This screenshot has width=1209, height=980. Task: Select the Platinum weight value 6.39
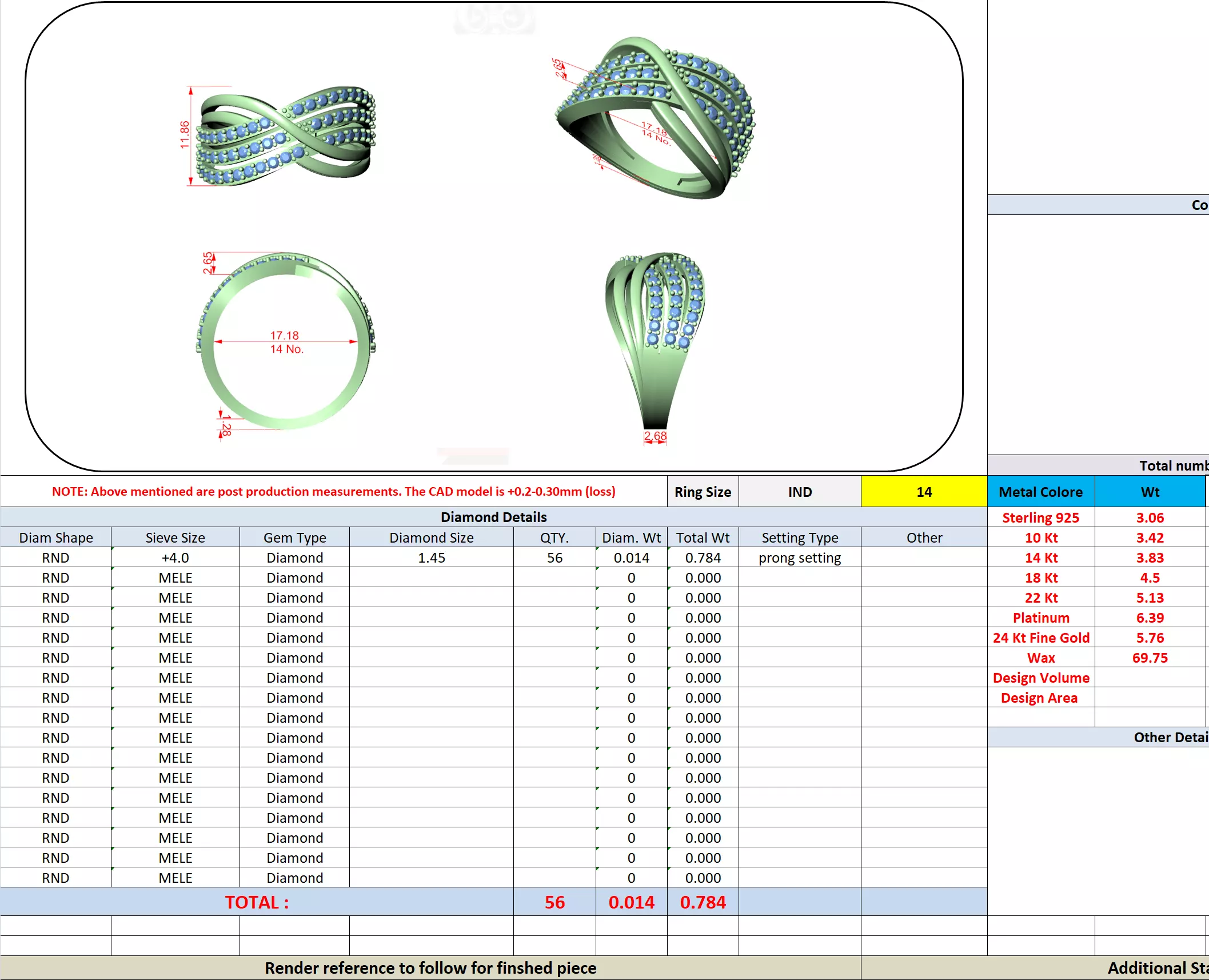pyautogui.click(x=1150, y=618)
